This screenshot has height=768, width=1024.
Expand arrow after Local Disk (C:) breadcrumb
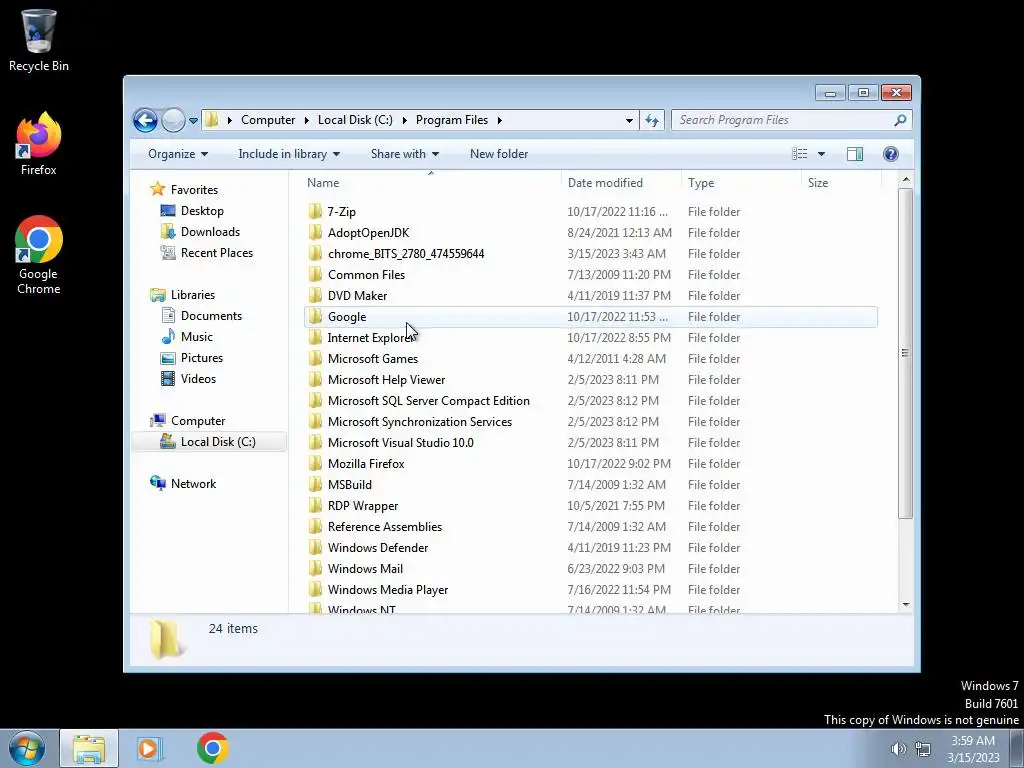point(404,120)
